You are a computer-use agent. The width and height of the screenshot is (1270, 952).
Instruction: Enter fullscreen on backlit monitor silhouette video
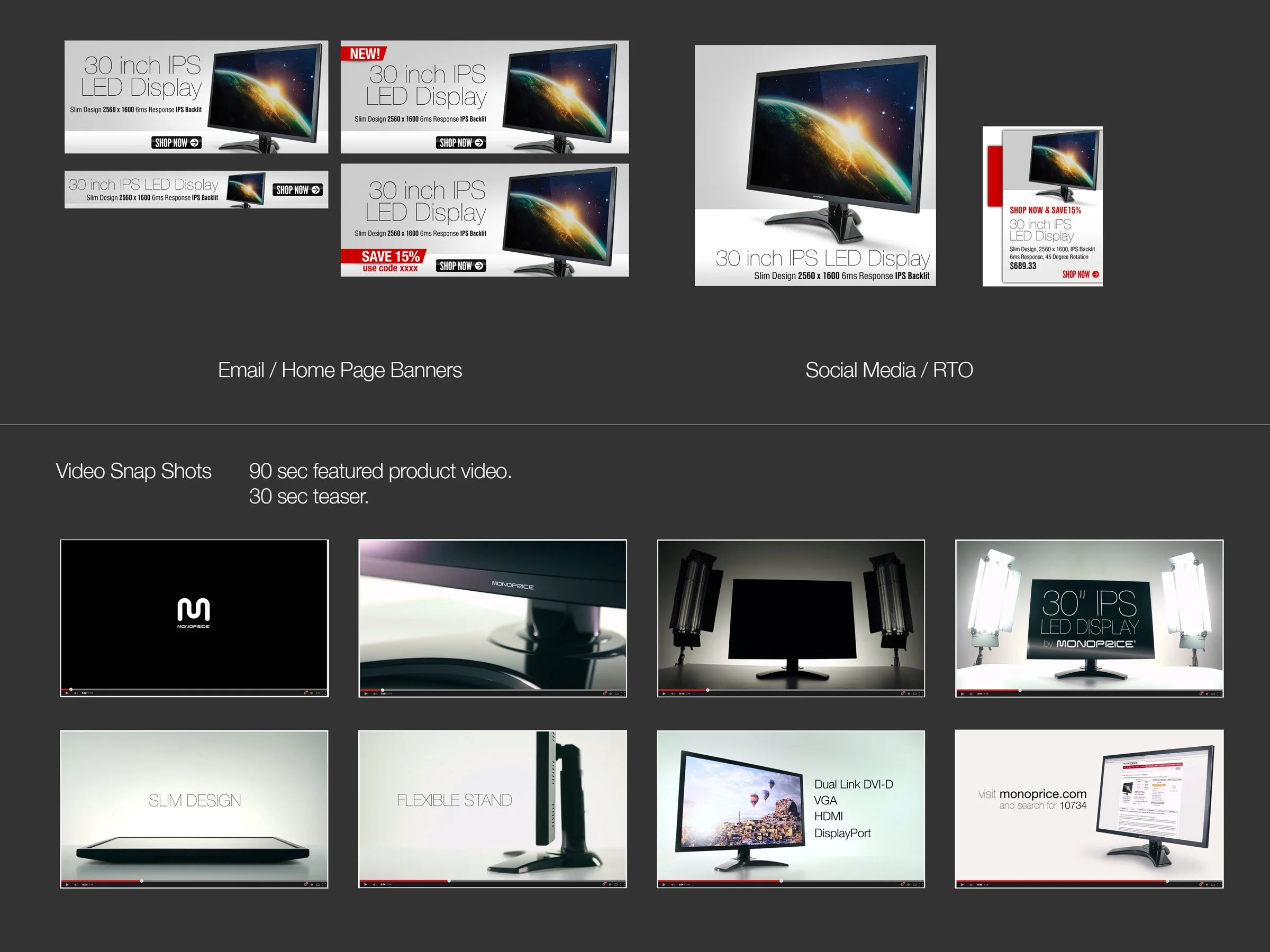[x=921, y=694]
